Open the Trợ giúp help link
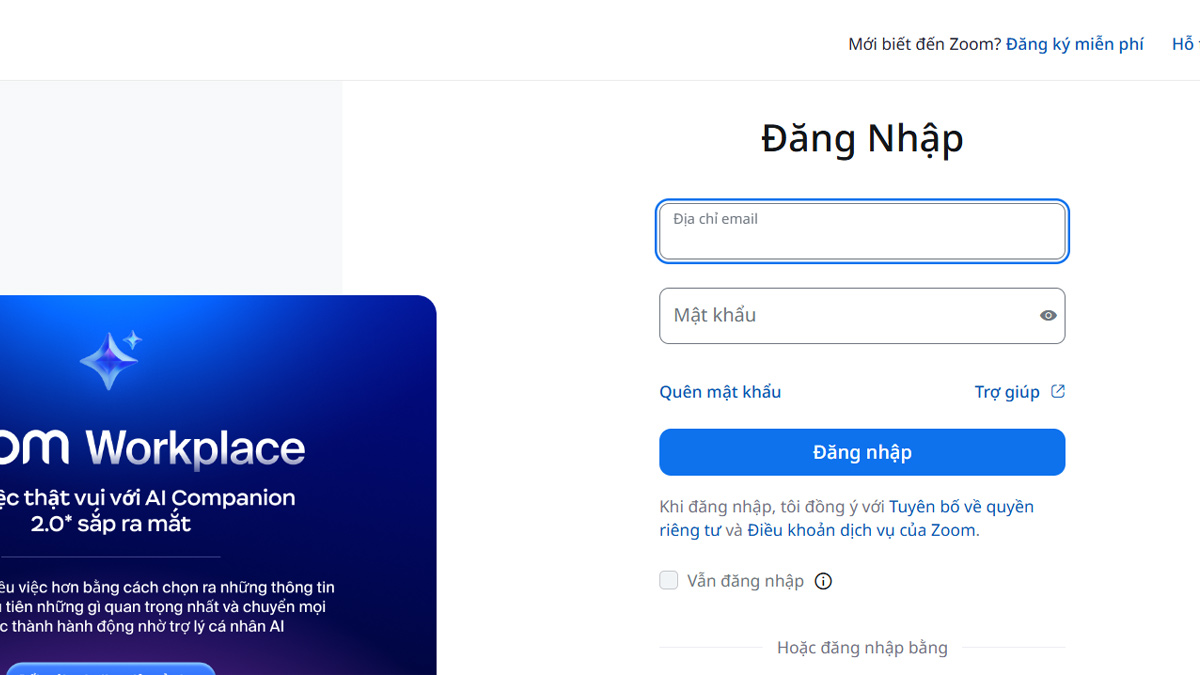This screenshot has height=675, width=1200. pyautogui.click(x=1007, y=392)
